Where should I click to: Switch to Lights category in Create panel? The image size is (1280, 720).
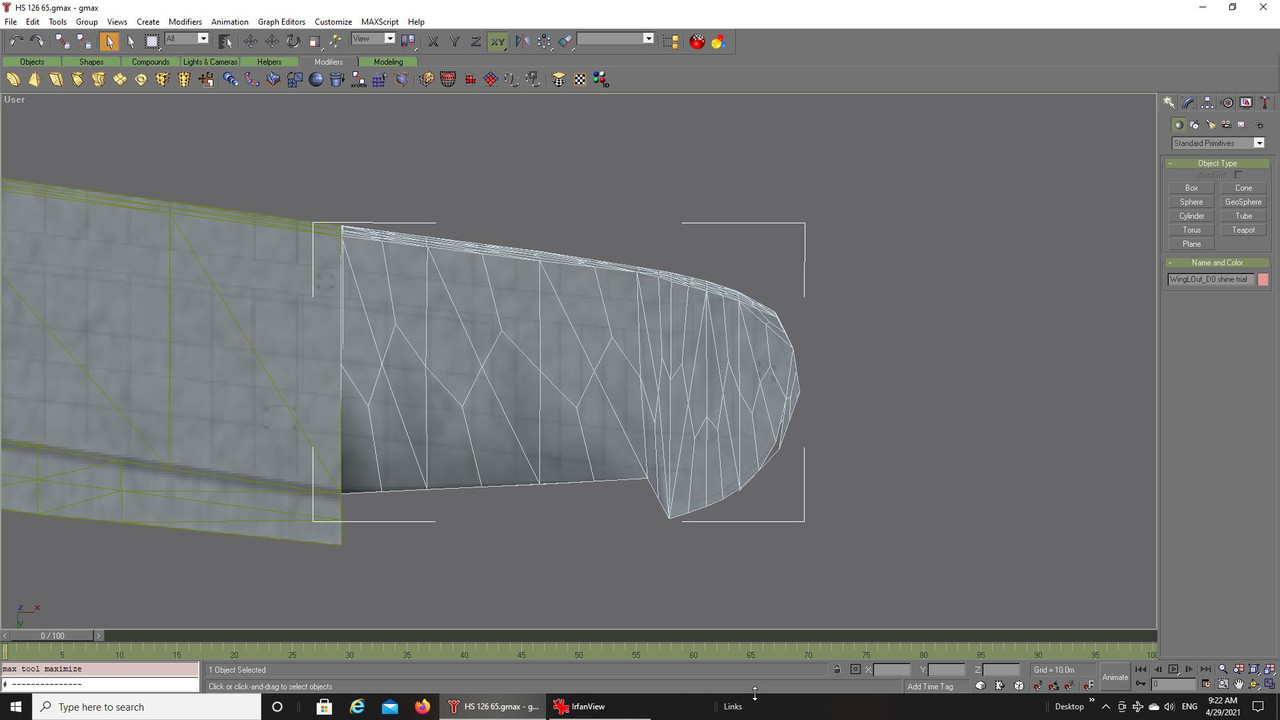1210,125
